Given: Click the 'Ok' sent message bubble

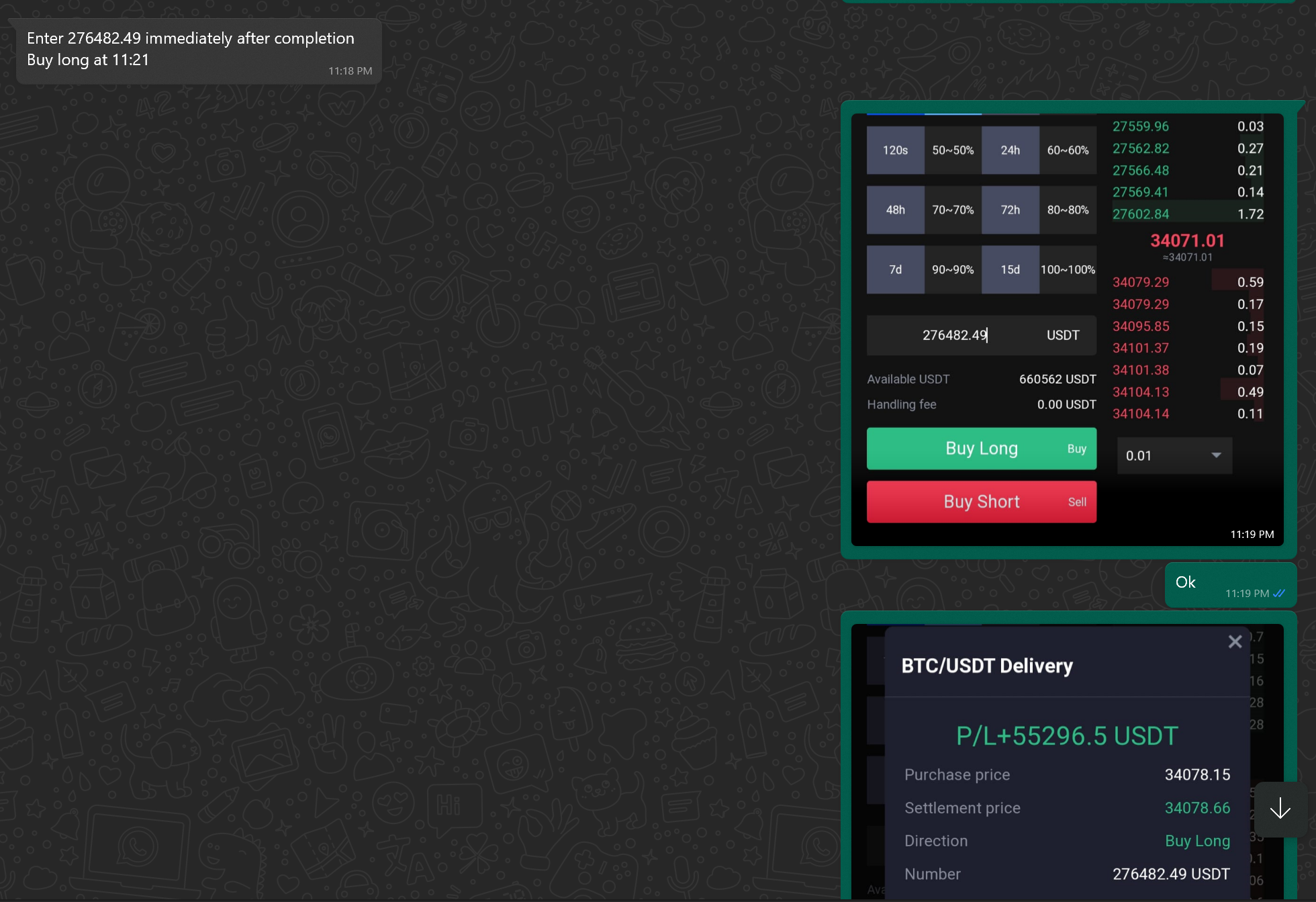Looking at the screenshot, I should (1202, 583).
